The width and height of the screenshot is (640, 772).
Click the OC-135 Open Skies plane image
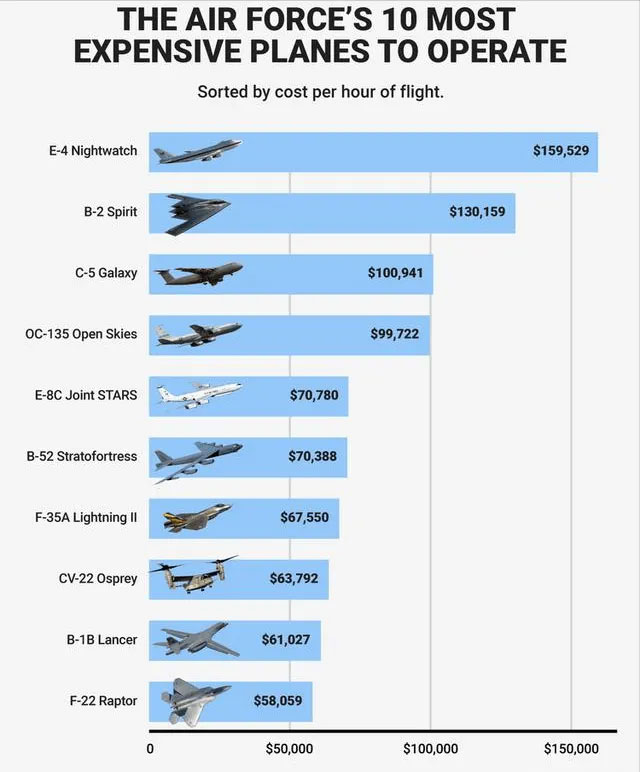point(198,334)
